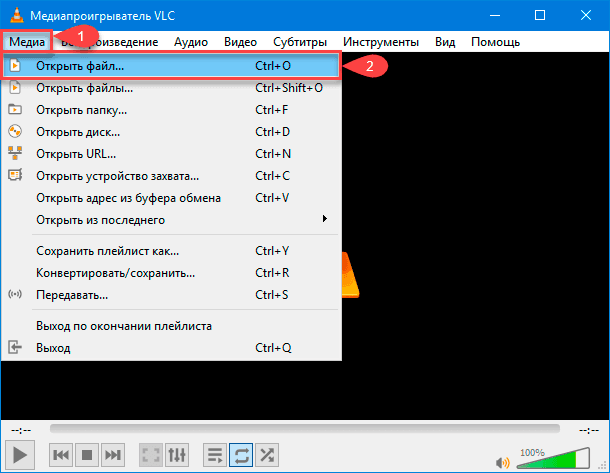Viewport: 610px width, 473px height.
Task: Click the Play button
Action: (20, 454)
